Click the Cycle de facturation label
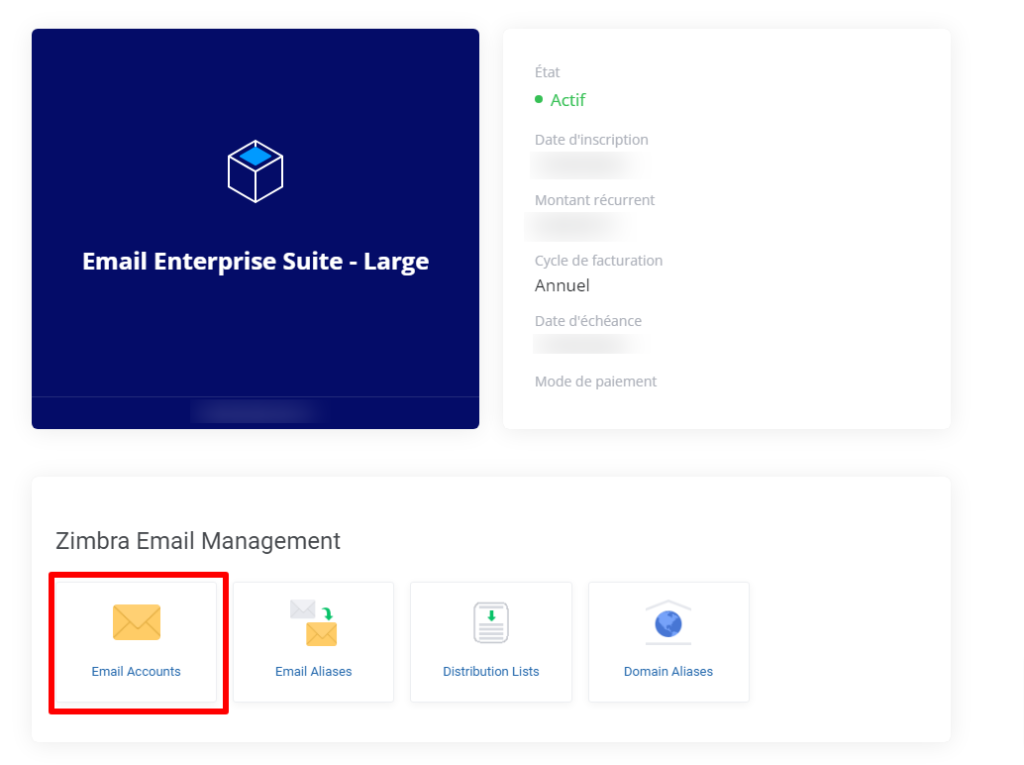 pyautogui.click(x=599, y=261)
